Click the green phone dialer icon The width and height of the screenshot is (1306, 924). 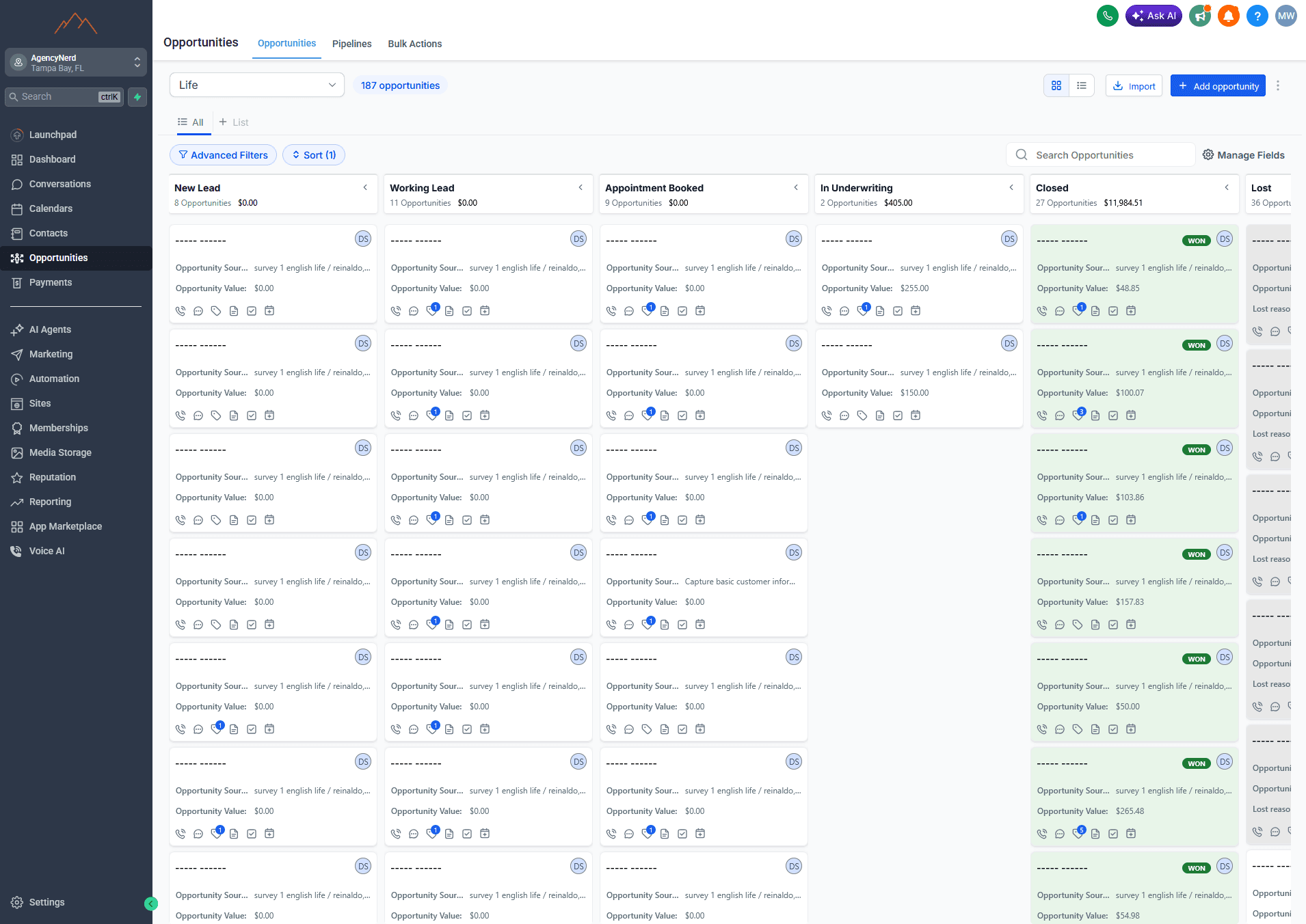click(x=1107, y=16)
